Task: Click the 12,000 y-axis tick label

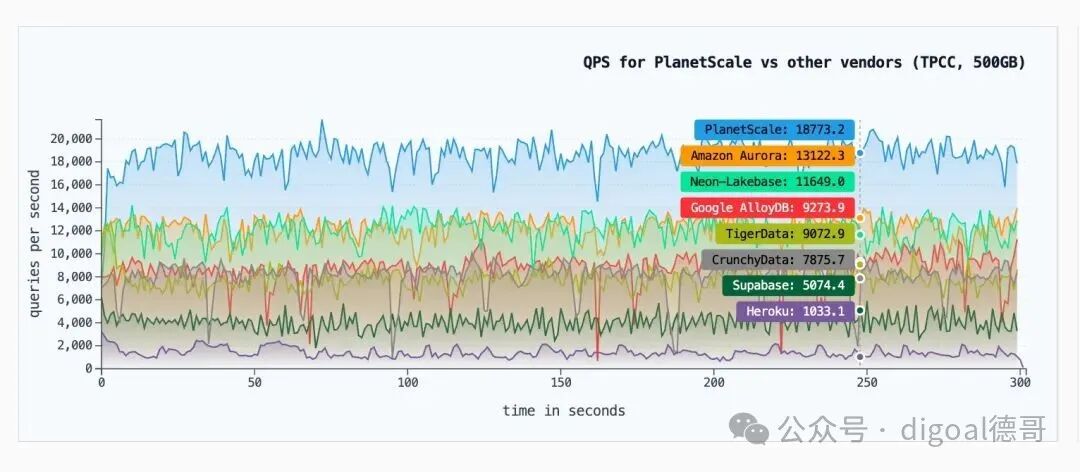Action: (x=72, y=230)
